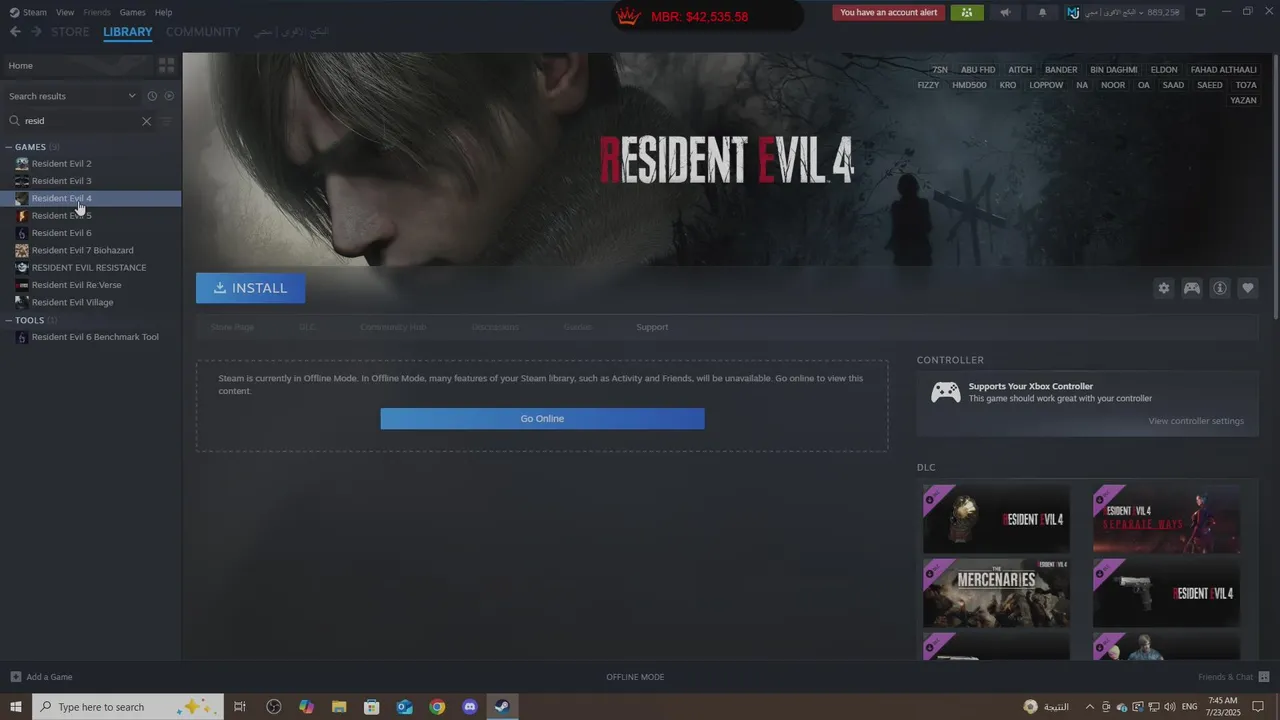Select RESIDENT EVIL RESISTANCE entry

(91, 267)
